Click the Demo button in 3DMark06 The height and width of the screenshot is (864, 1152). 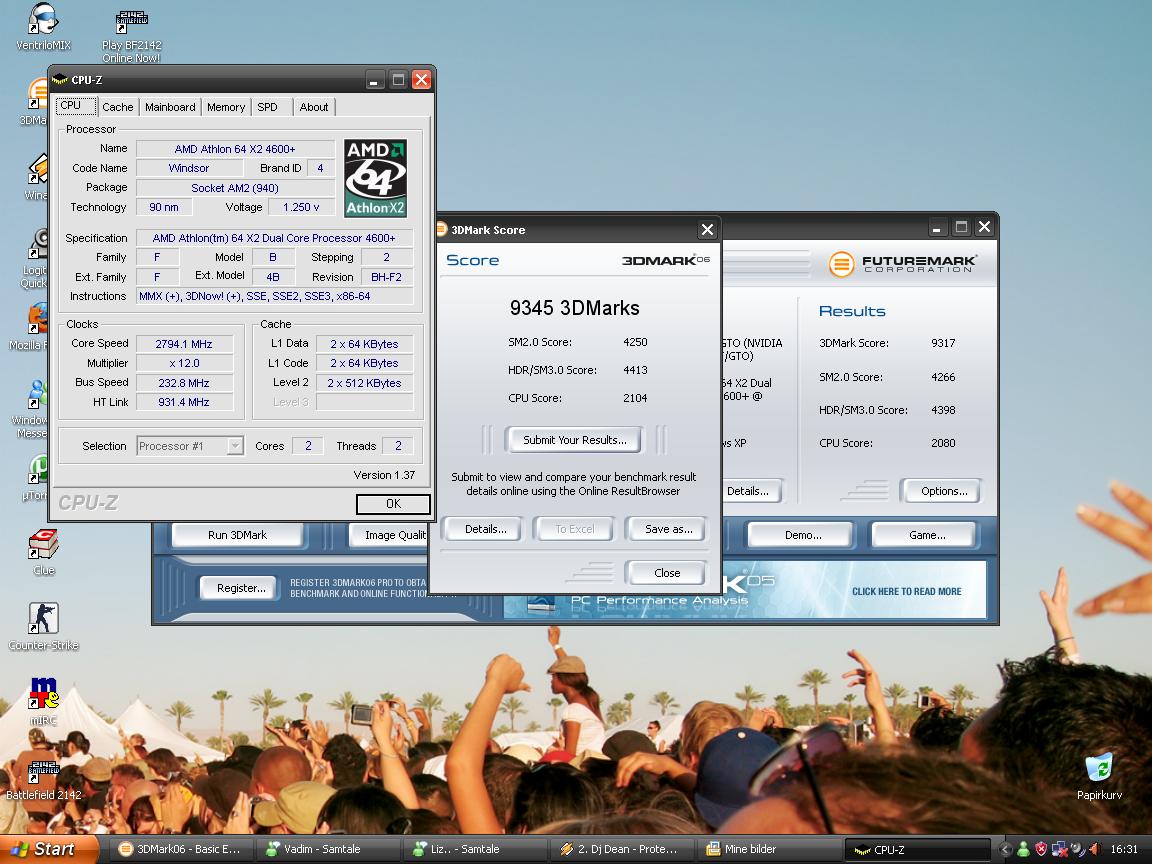pos(803,535)
